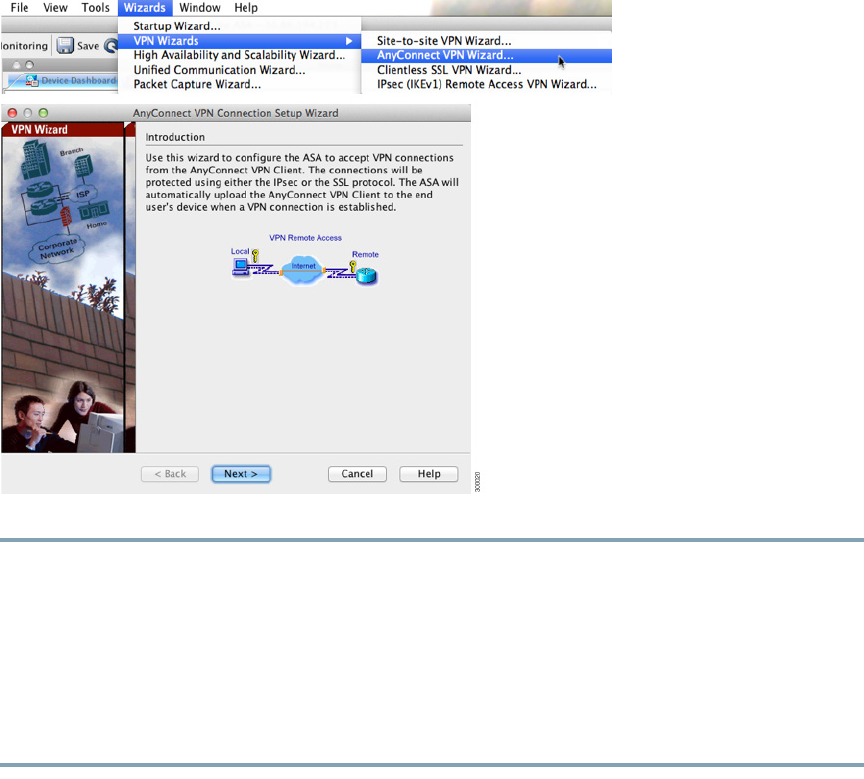Screen dimensions: 864x779
Task: Click the Introduction heading text
Action: point(175,137)
